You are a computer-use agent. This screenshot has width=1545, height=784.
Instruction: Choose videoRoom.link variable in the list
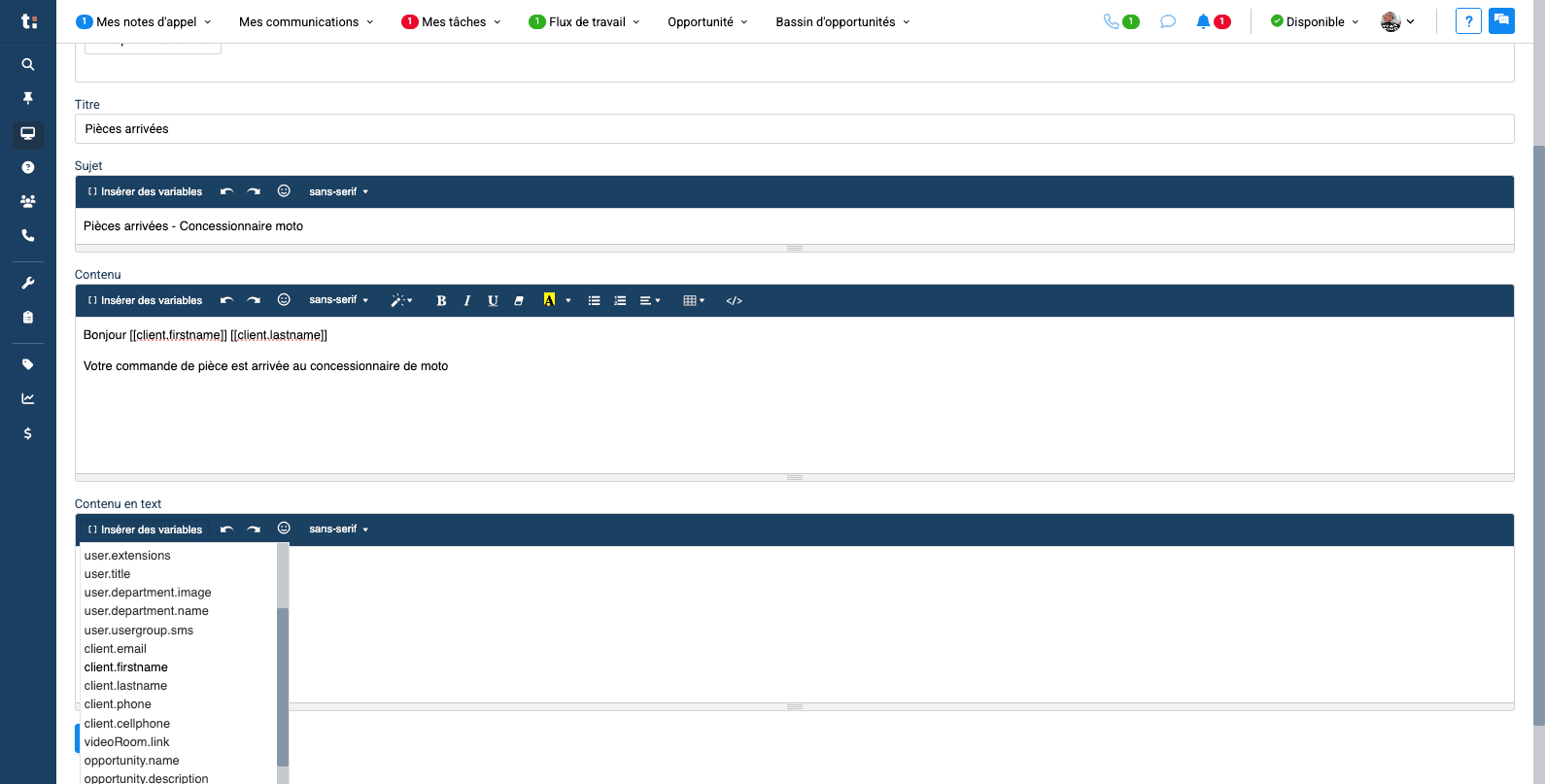tap(126, 742)
